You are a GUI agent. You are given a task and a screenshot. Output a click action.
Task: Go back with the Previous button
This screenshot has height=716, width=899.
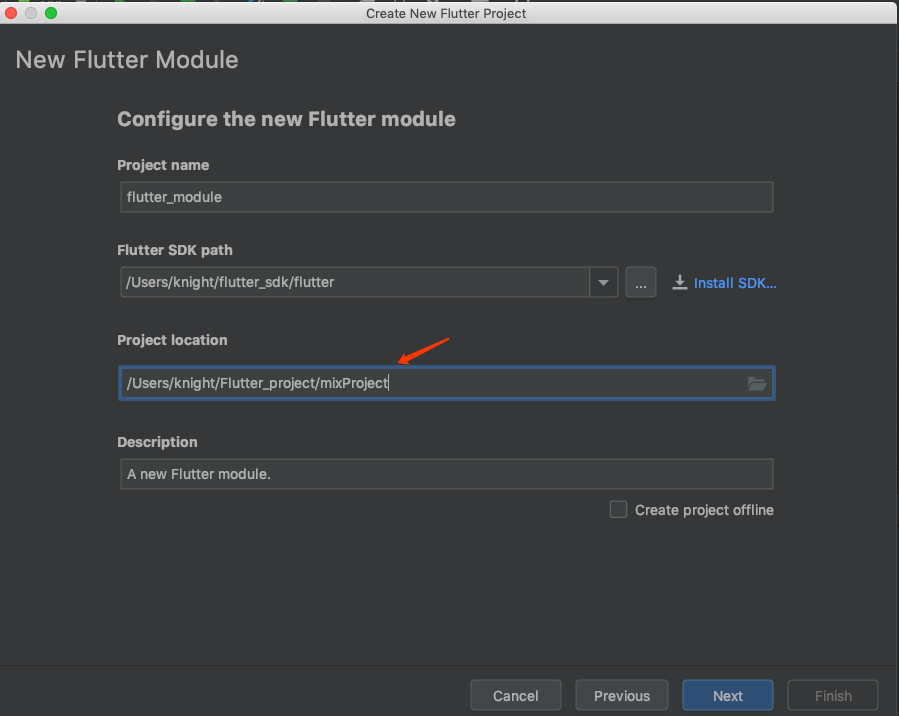pyautogui.click(x=622, y=695)
